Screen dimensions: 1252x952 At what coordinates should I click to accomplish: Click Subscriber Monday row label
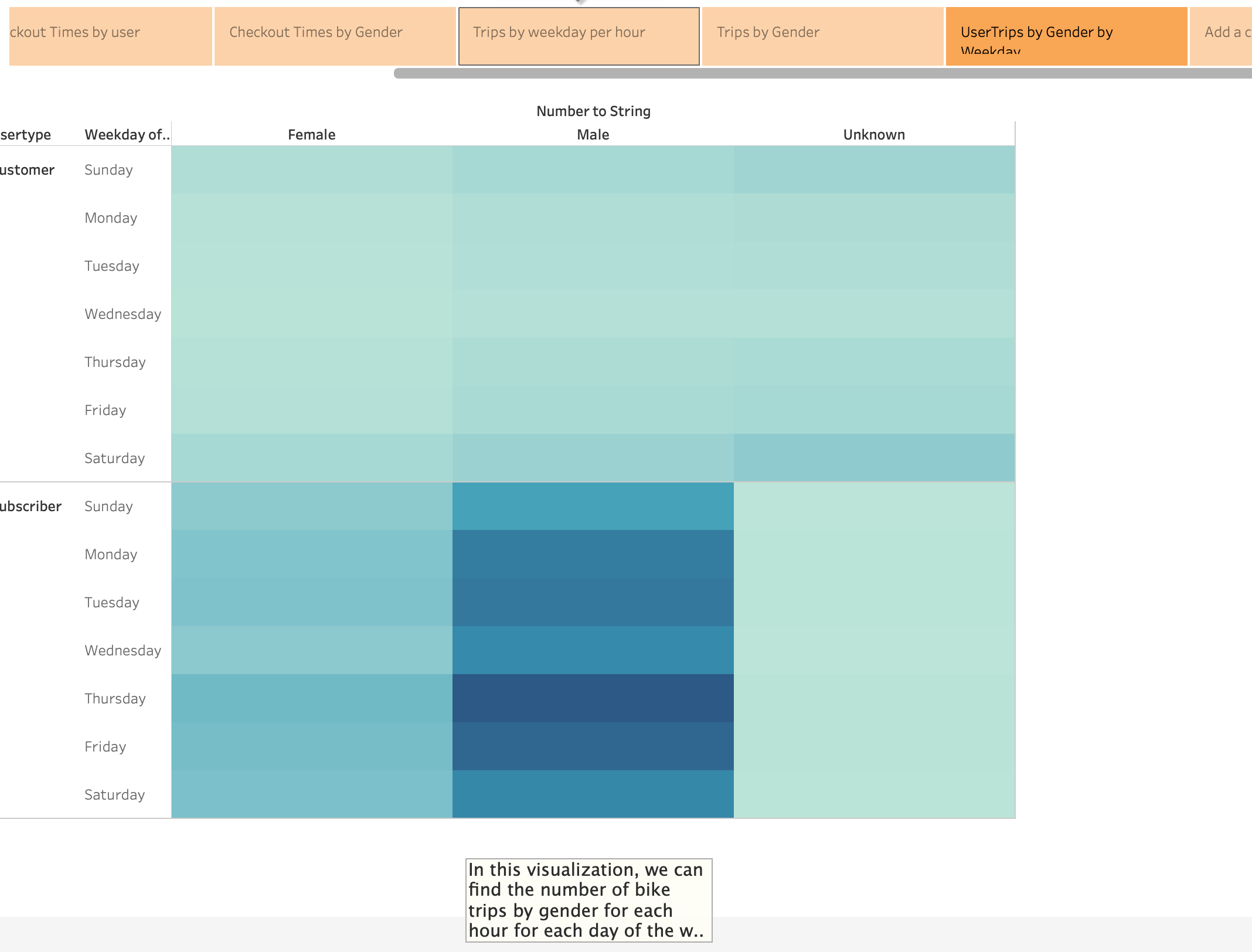click(x=111, y=555)
